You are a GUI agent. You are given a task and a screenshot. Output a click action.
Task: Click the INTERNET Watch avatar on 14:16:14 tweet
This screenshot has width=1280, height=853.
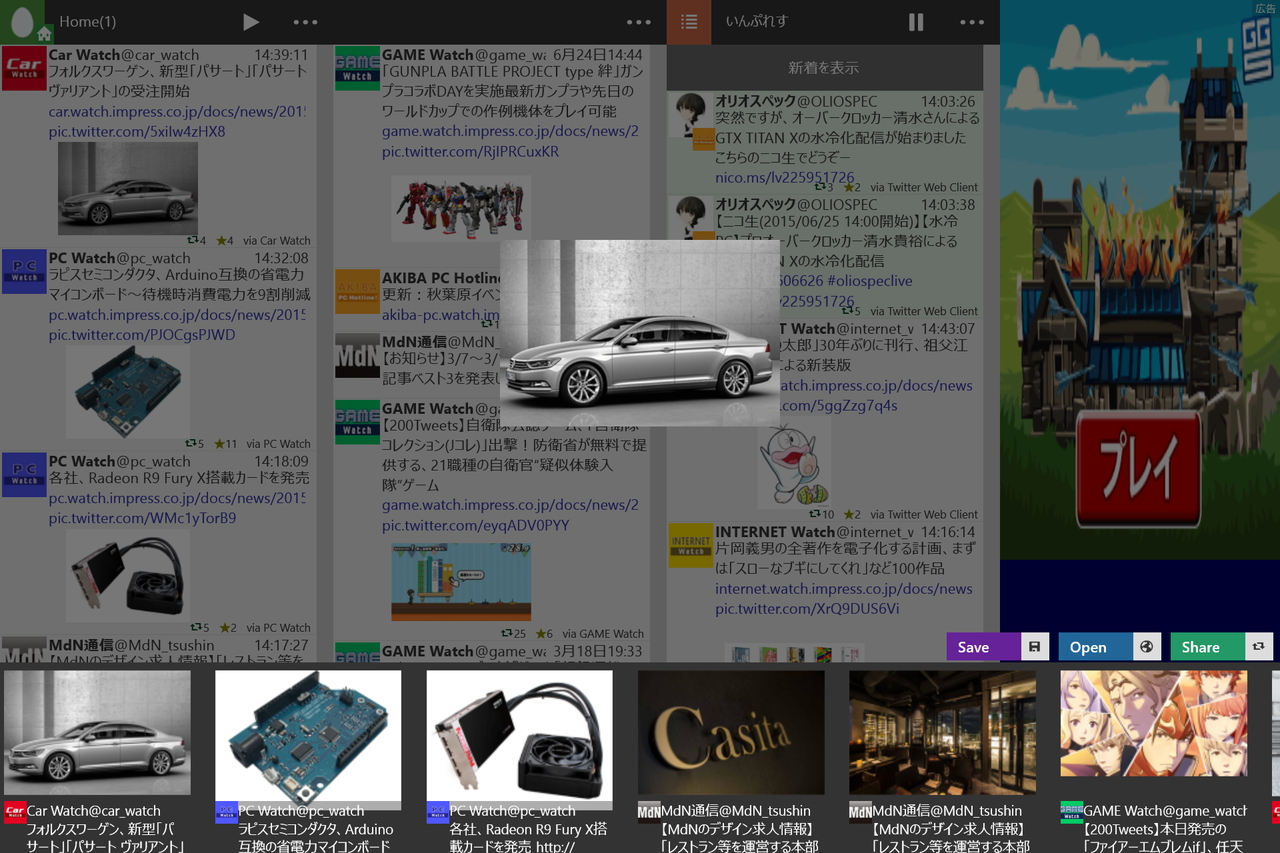[691, 545]
